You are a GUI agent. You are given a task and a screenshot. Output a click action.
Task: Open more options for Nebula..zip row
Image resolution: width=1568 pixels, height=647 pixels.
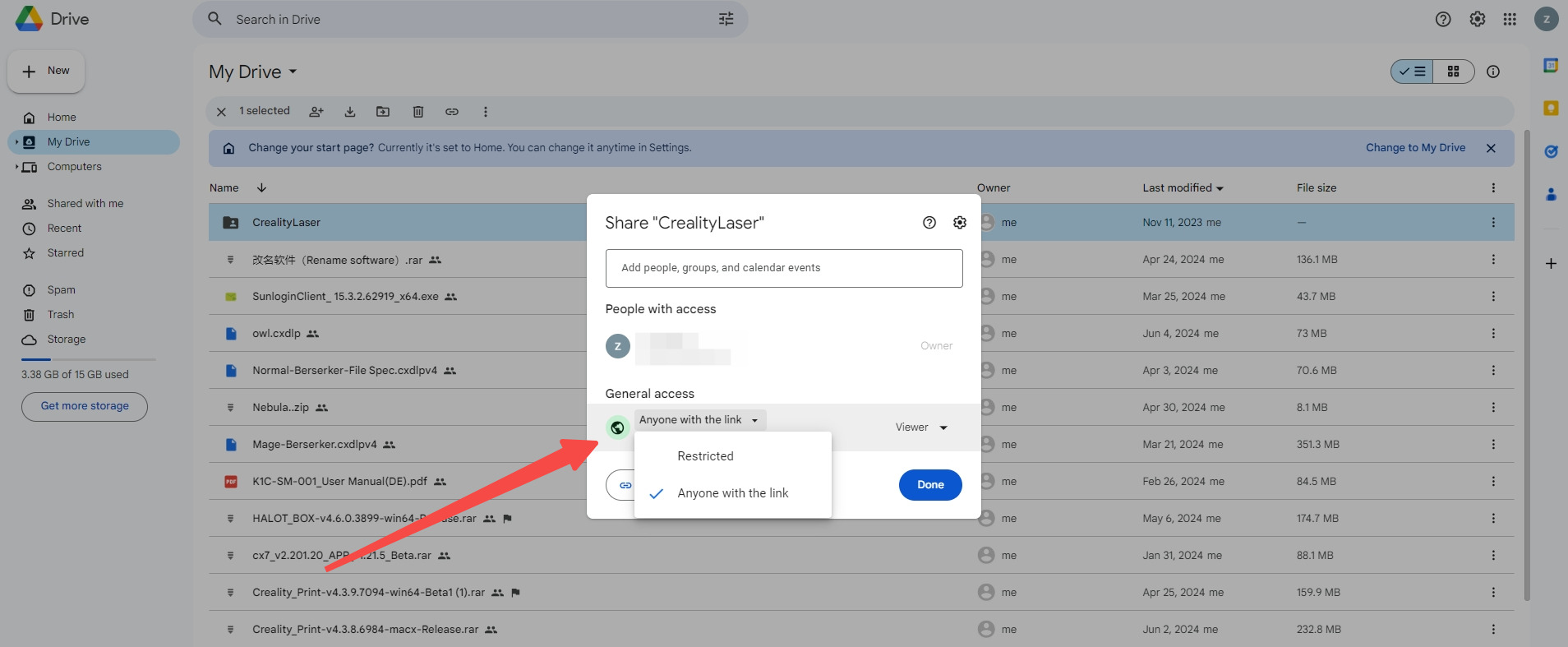coord(1493,408)
